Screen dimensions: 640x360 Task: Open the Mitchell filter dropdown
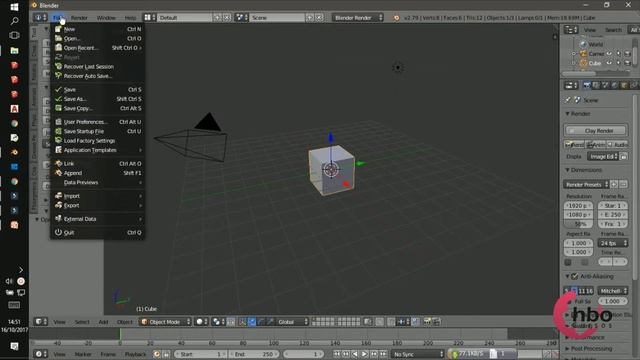[613, 291]
